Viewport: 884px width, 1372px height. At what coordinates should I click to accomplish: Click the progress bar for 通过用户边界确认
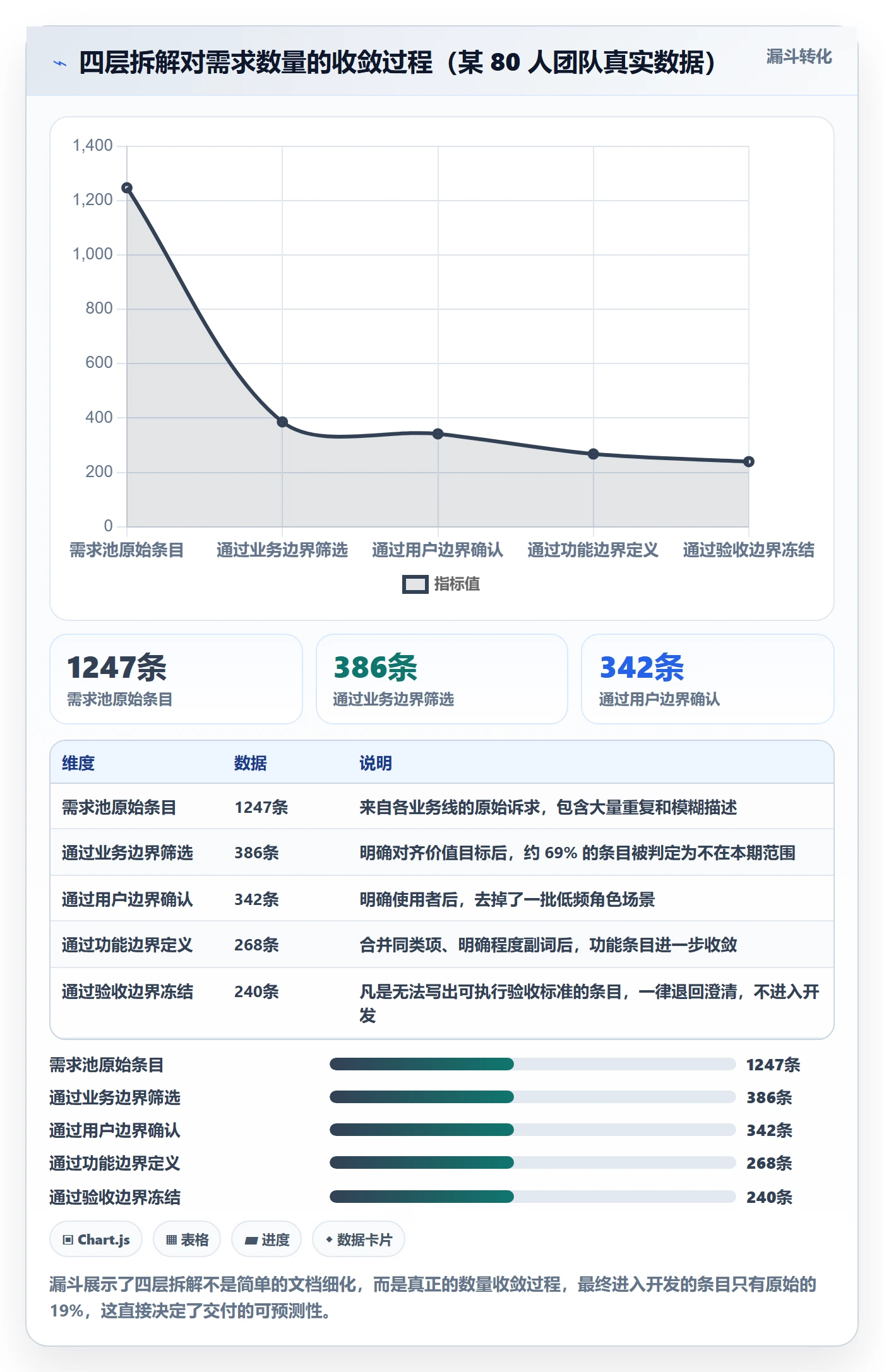click(532, 1130)
